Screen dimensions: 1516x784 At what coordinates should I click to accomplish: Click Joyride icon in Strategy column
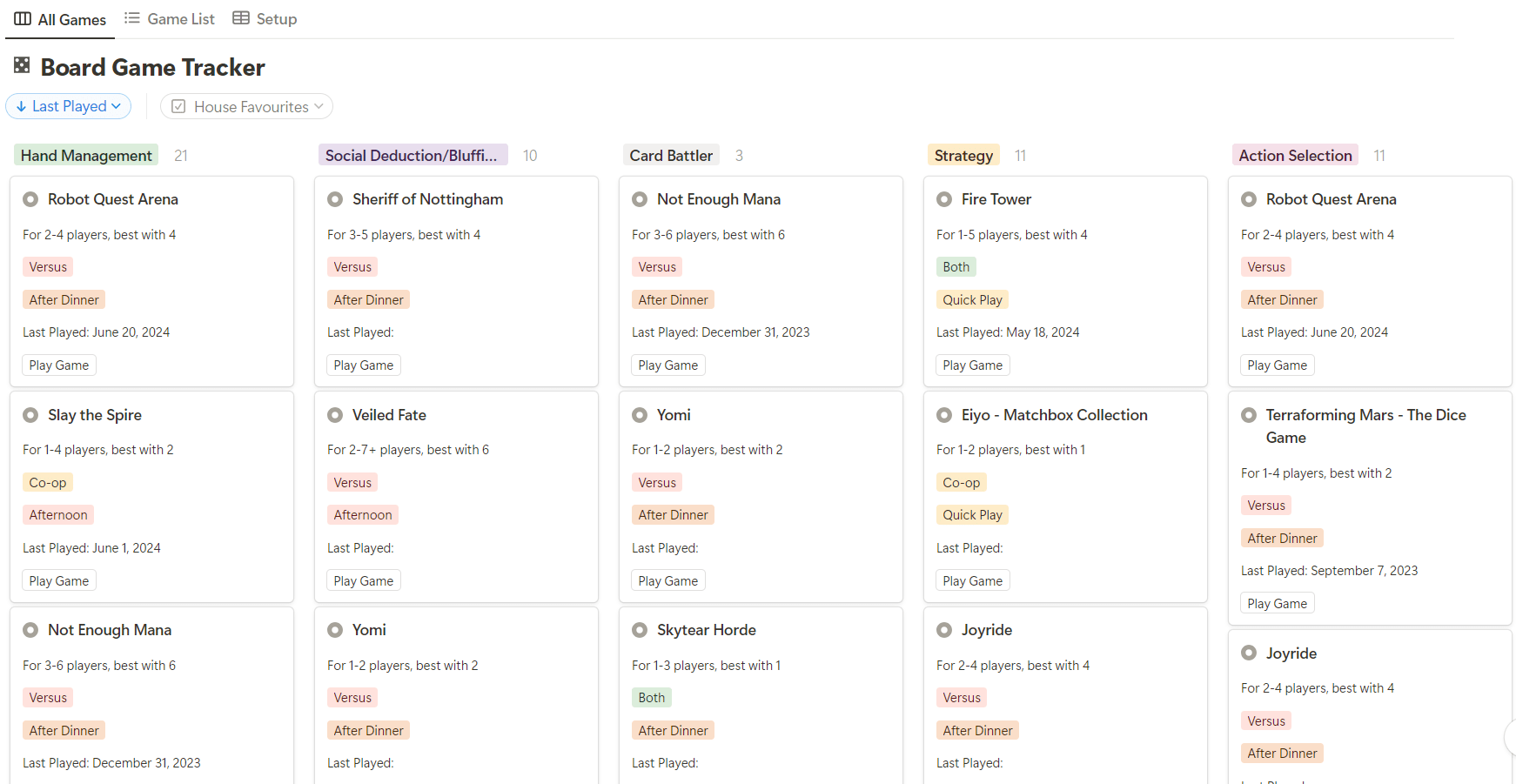[x=944, y=630]
